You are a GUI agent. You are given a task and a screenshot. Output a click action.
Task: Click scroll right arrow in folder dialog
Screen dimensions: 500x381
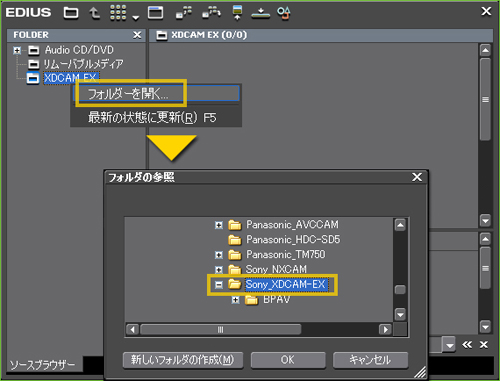(x=385, y=330)
